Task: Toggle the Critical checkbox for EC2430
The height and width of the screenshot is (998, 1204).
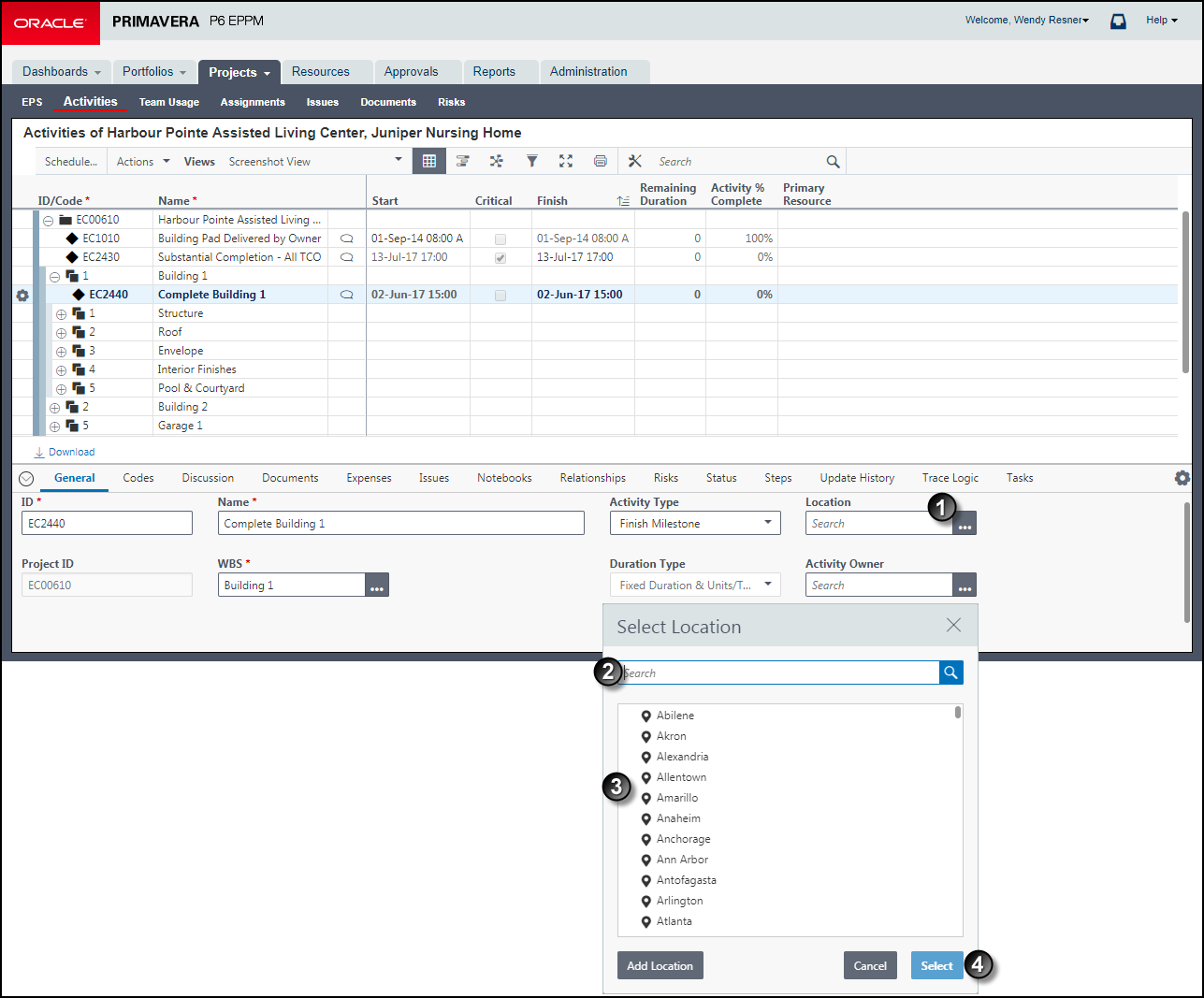Action: coord(500,258)
